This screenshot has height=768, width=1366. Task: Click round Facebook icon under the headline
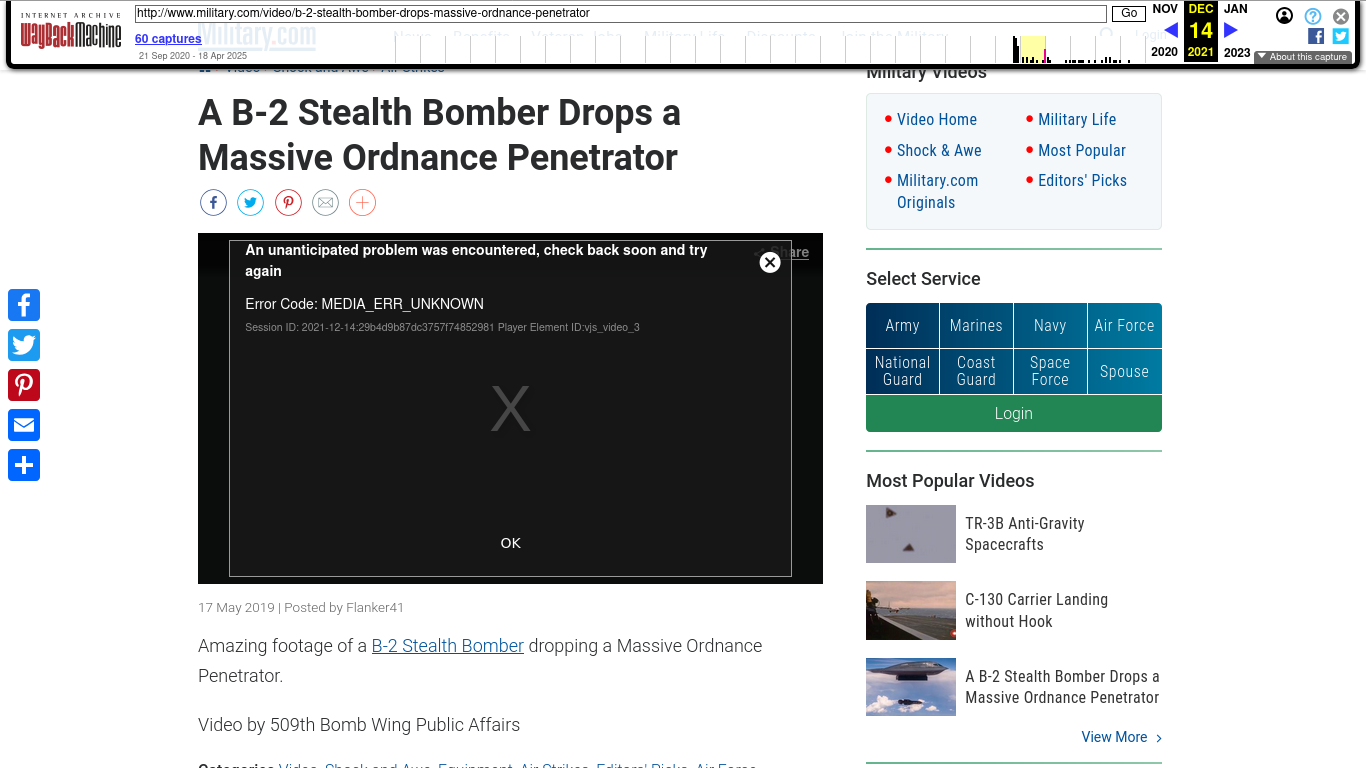tap(213, 203)
